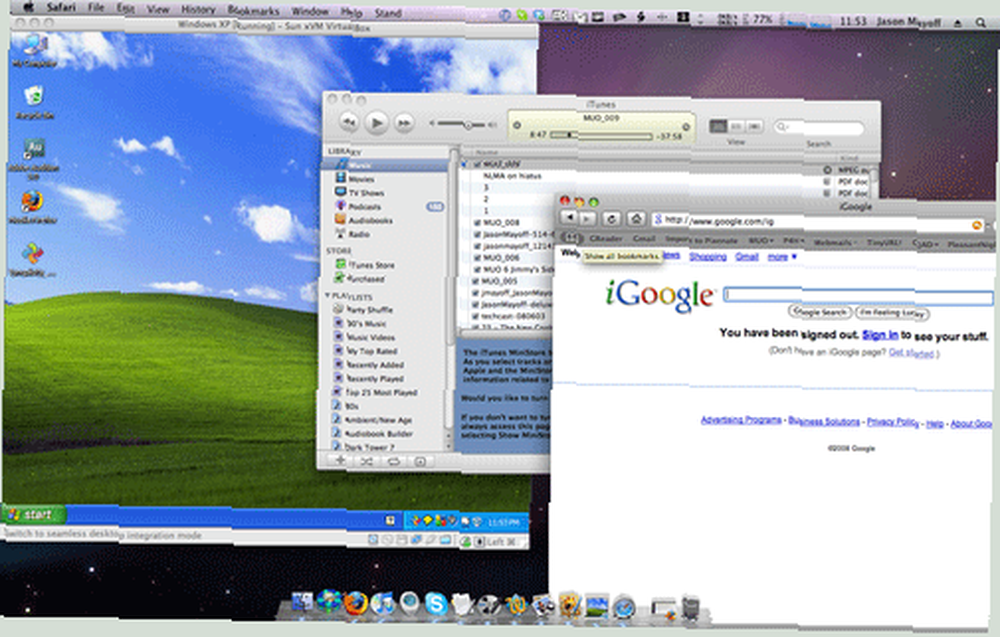Show all bookmarks in Safari

(x=570, y=238)
